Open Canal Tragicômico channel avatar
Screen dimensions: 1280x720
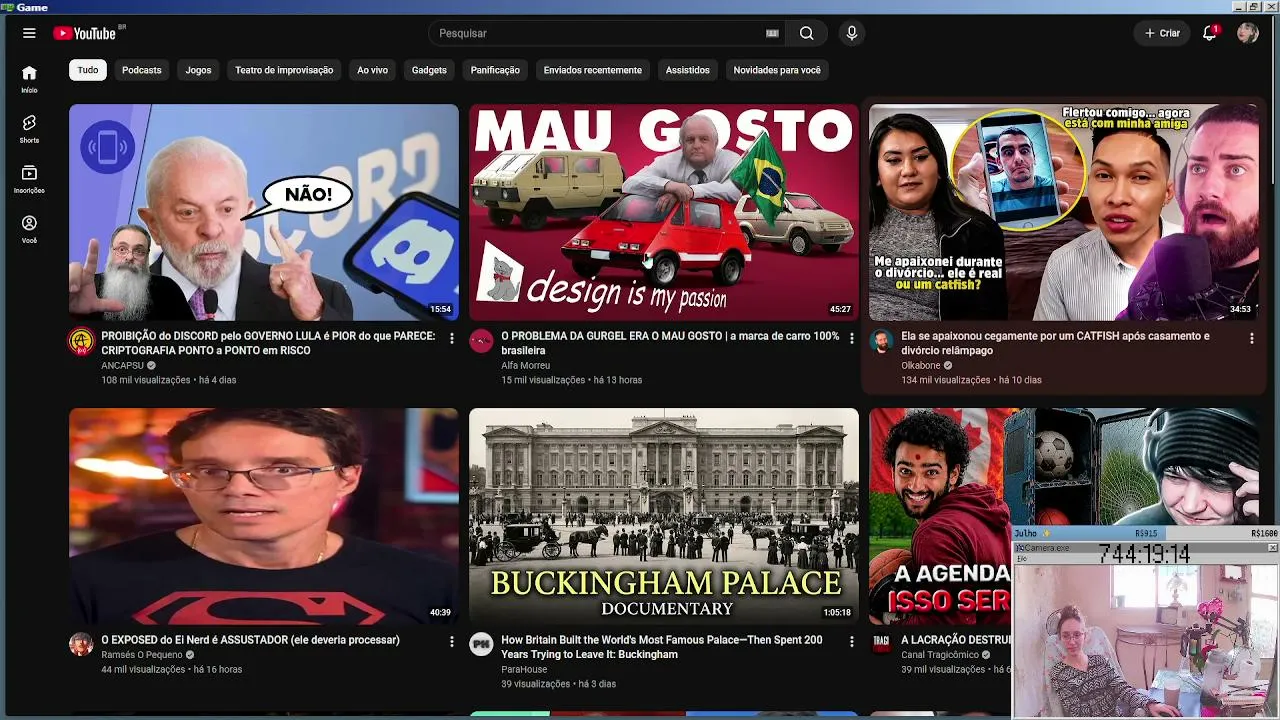[881, 645]
